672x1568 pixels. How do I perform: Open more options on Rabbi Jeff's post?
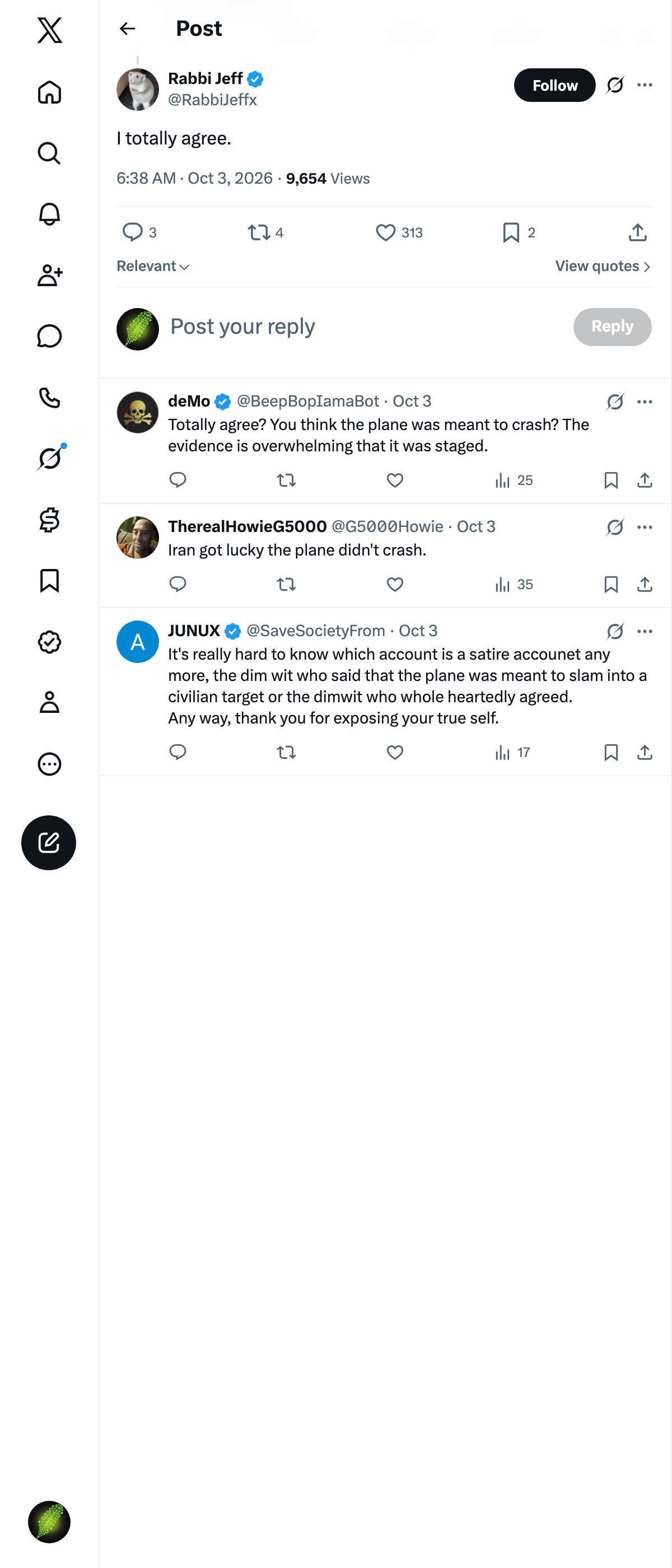point(645,85)
